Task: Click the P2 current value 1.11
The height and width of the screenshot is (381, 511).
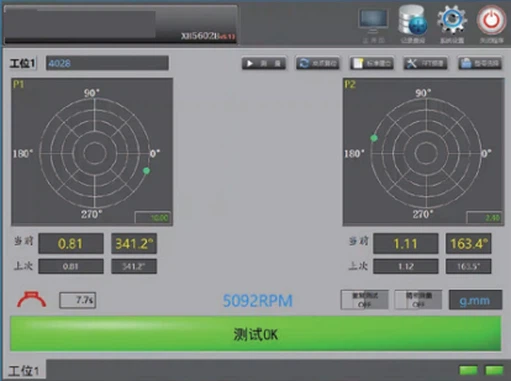Action: click(x=406, y=244)
